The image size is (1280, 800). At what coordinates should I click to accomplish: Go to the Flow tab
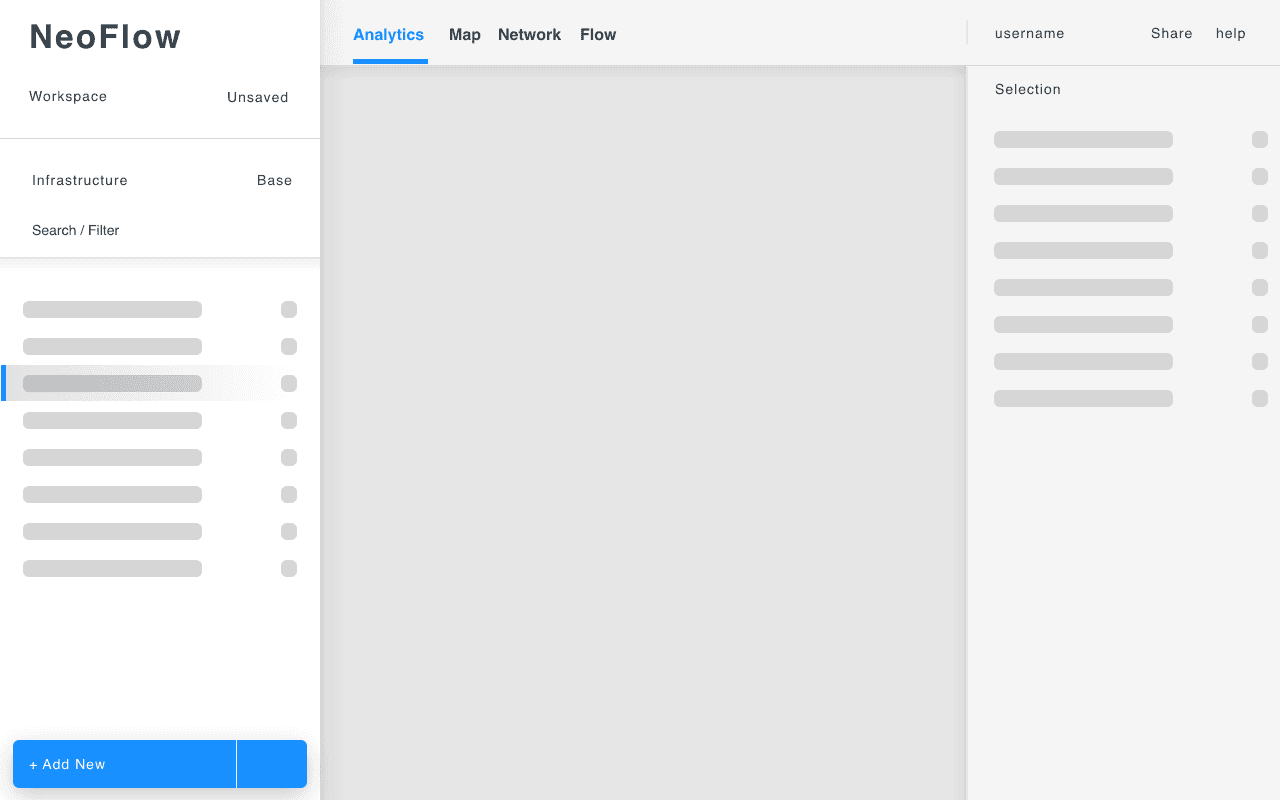click(x=598, y=35)
